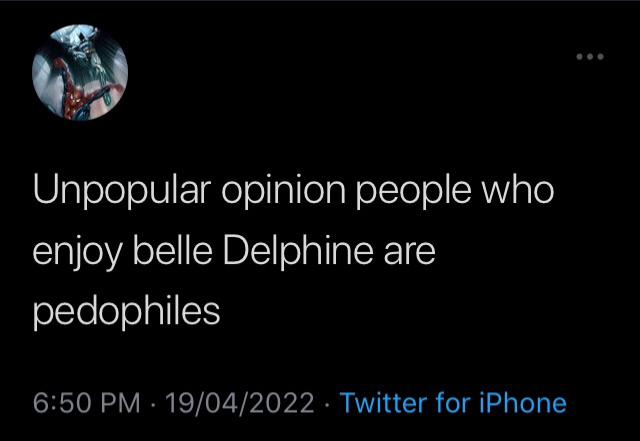Click the word "belle" in the tweet
This screenshot has width=640, height=441.
170,251
